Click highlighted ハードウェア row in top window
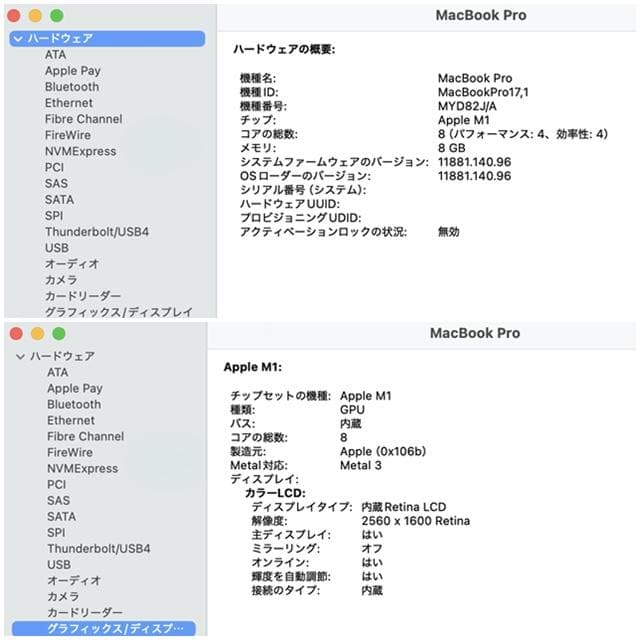 pos(107,39)
